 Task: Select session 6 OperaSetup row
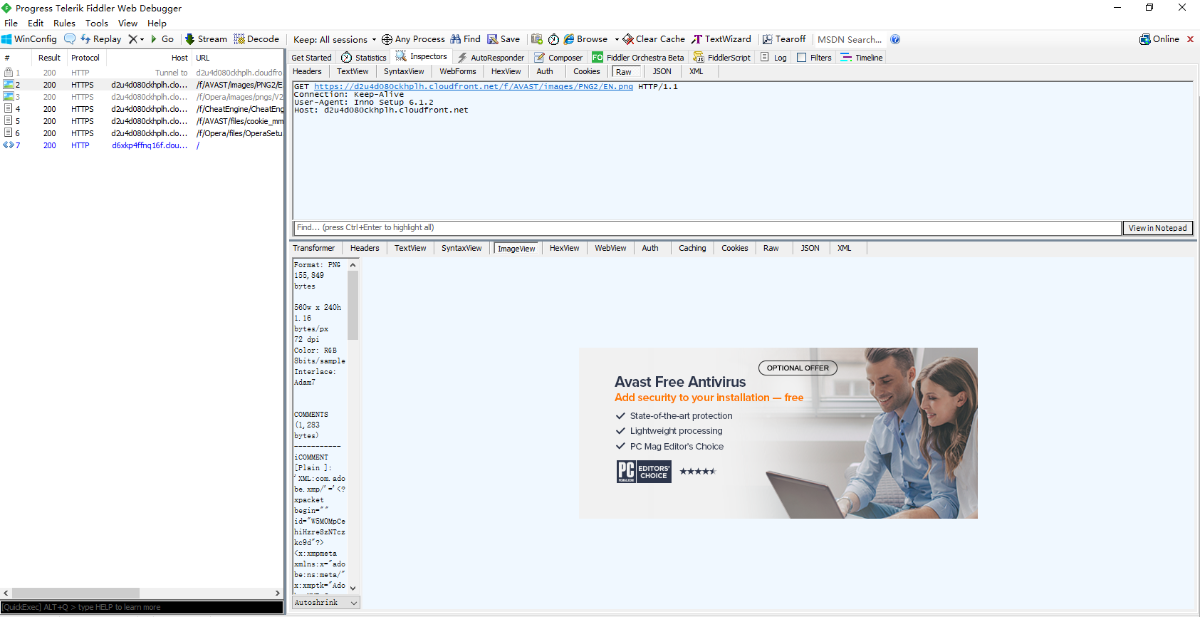point(142,133)
